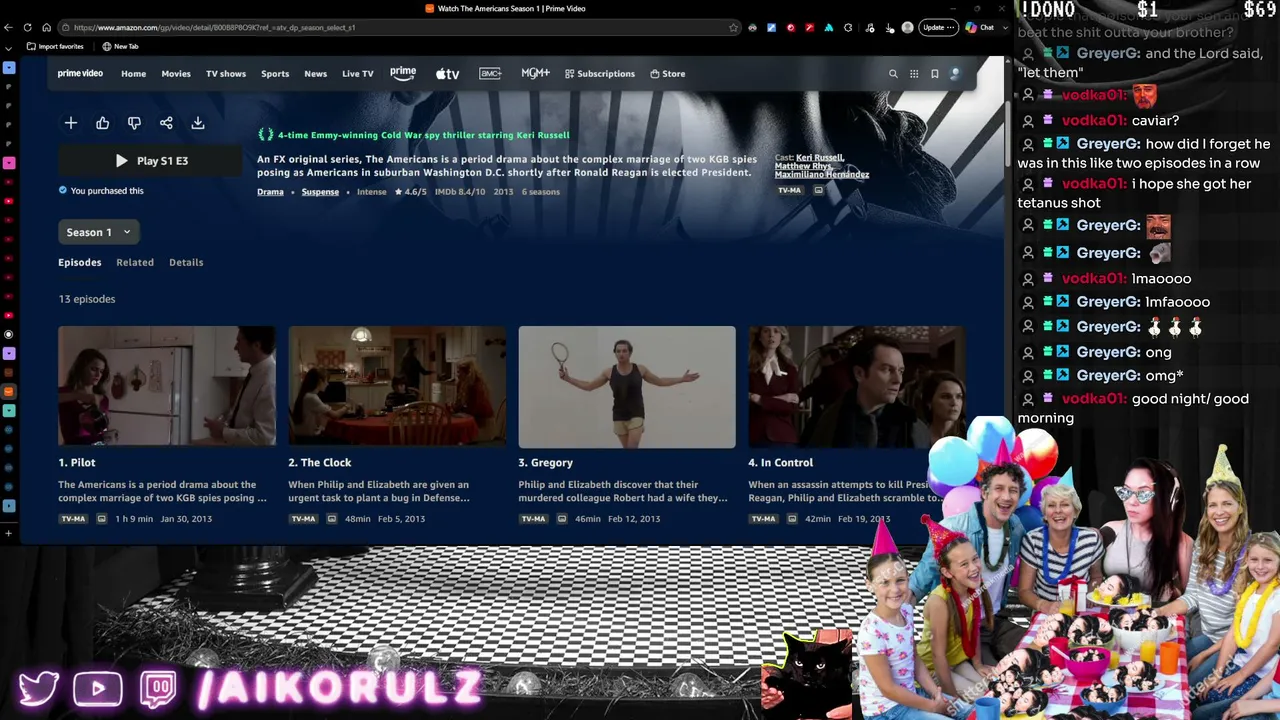Open the Sports menu item
Viewport: 1280px width, 720px height.
pos(275,74)
